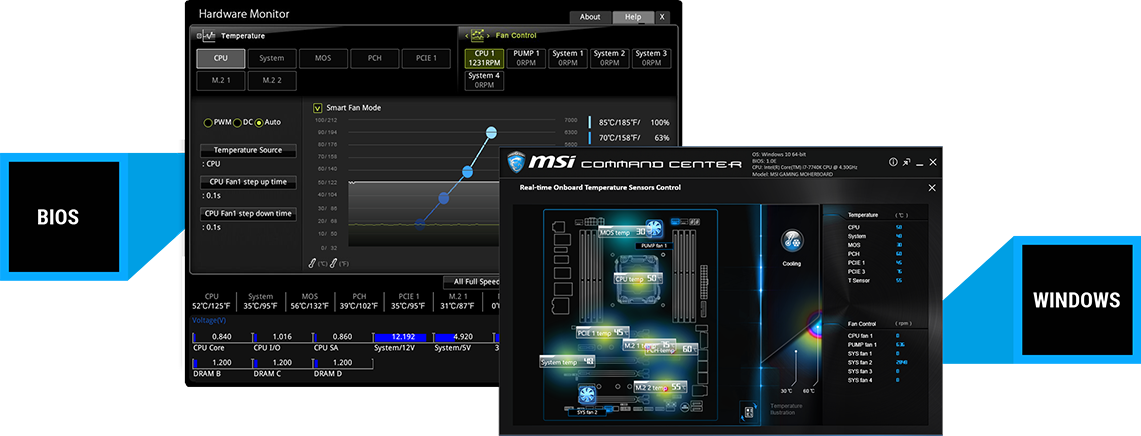This screenshot has height=436, width=1141.
Task: Choose the System 2 fan button
Action: [x=609, y=58]
